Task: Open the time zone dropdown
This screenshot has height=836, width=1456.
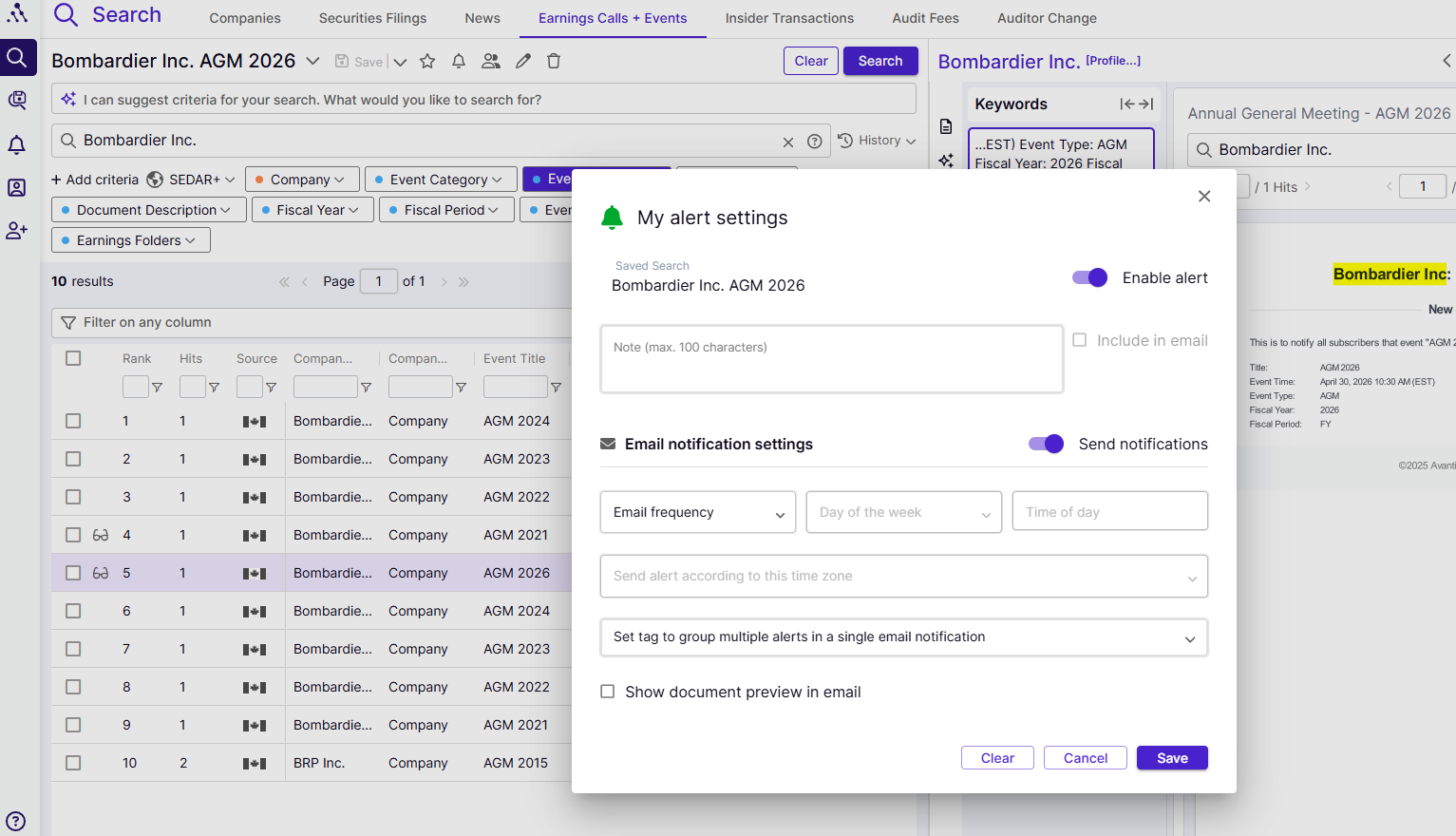Action: pyautogui.click(x=904, y=577)
